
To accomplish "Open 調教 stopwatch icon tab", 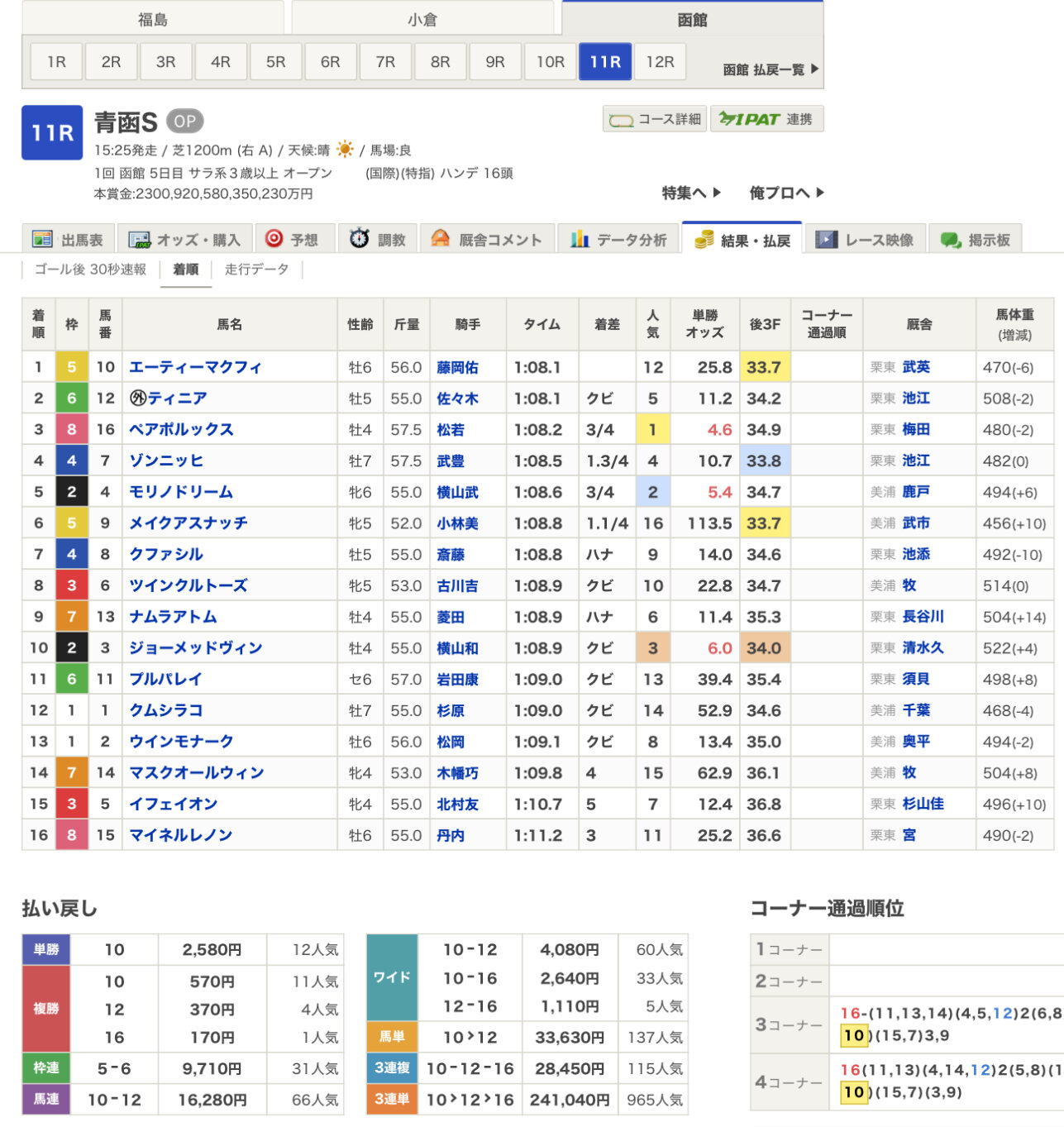I will (360, 239).
